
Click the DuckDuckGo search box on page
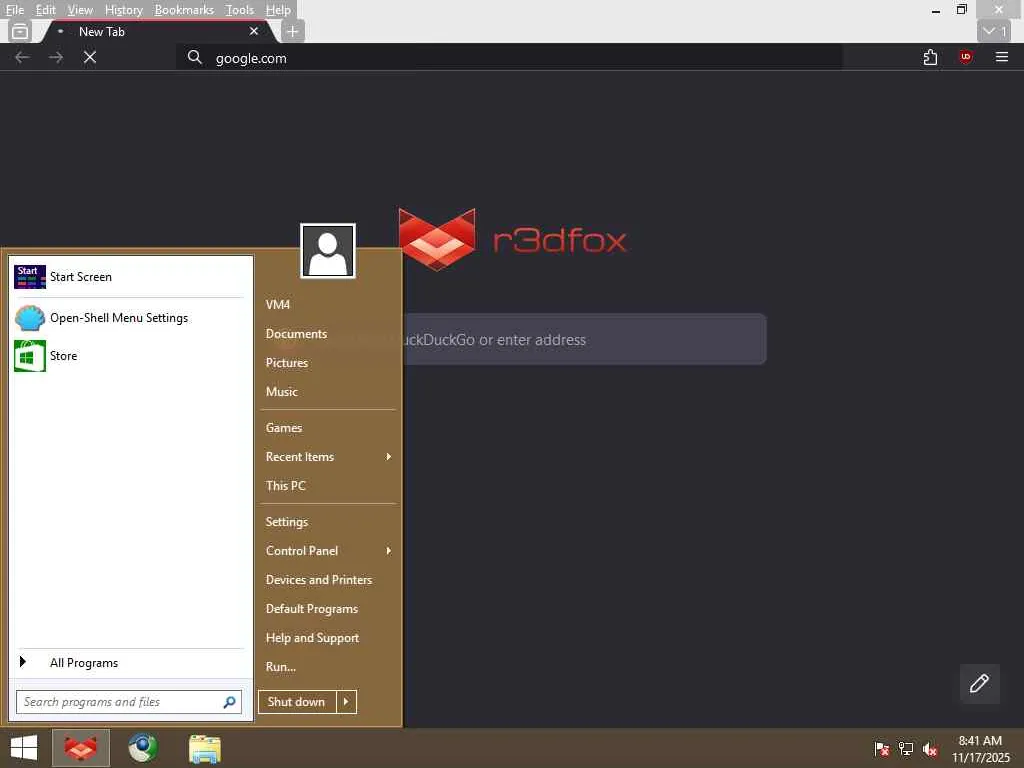point(584,340)
